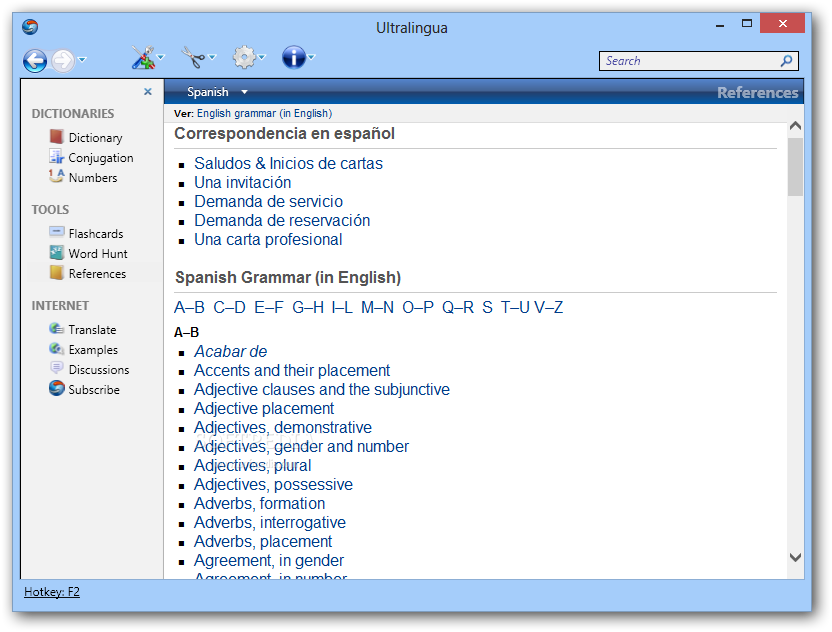Image resolution: width=832 pixels, height=632 pixels.
Task: Click scrollbar up arrow in content pane
Action: (795, 126)
